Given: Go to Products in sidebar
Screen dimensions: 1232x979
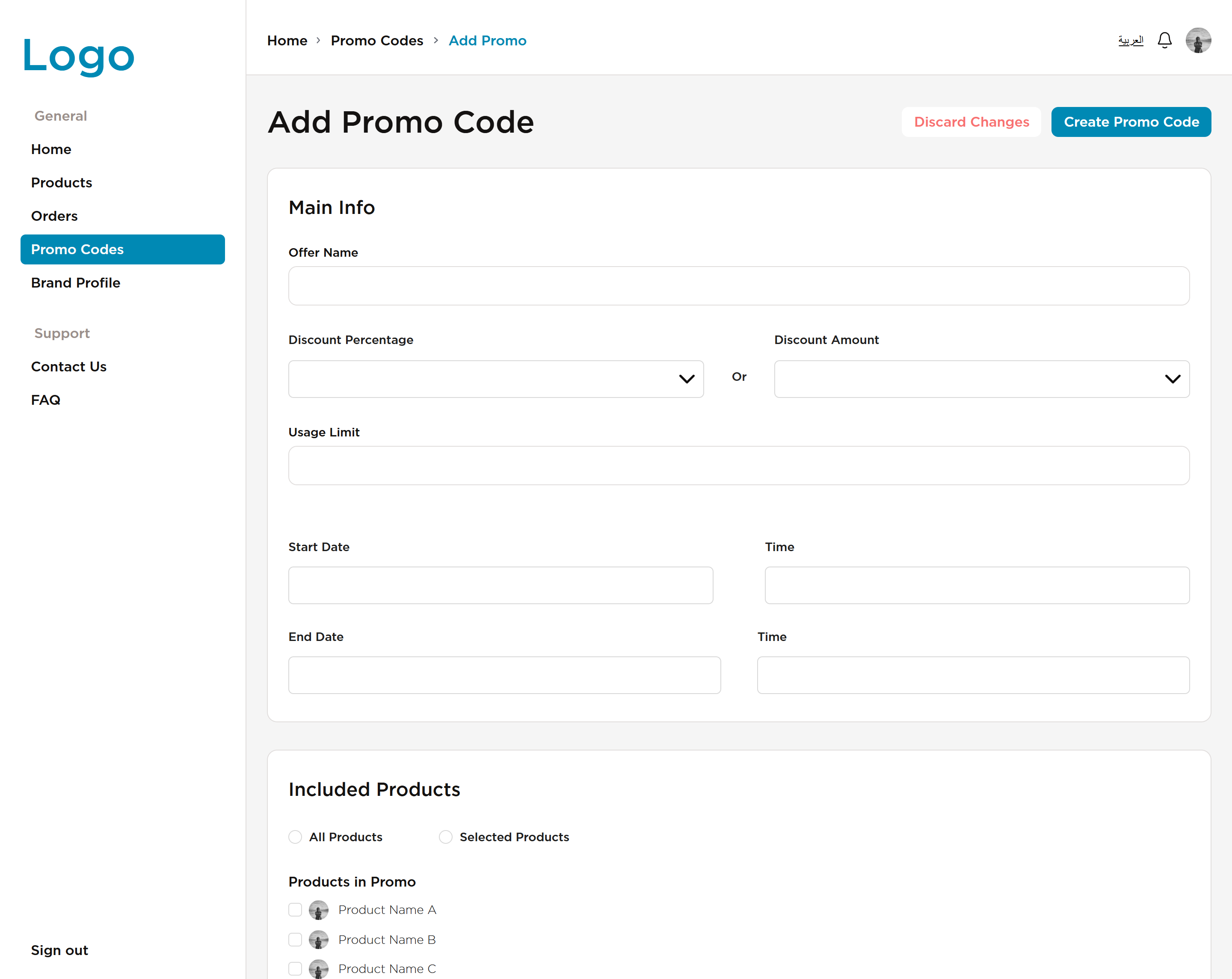Looking at the screenshot, I should (62, 182).
